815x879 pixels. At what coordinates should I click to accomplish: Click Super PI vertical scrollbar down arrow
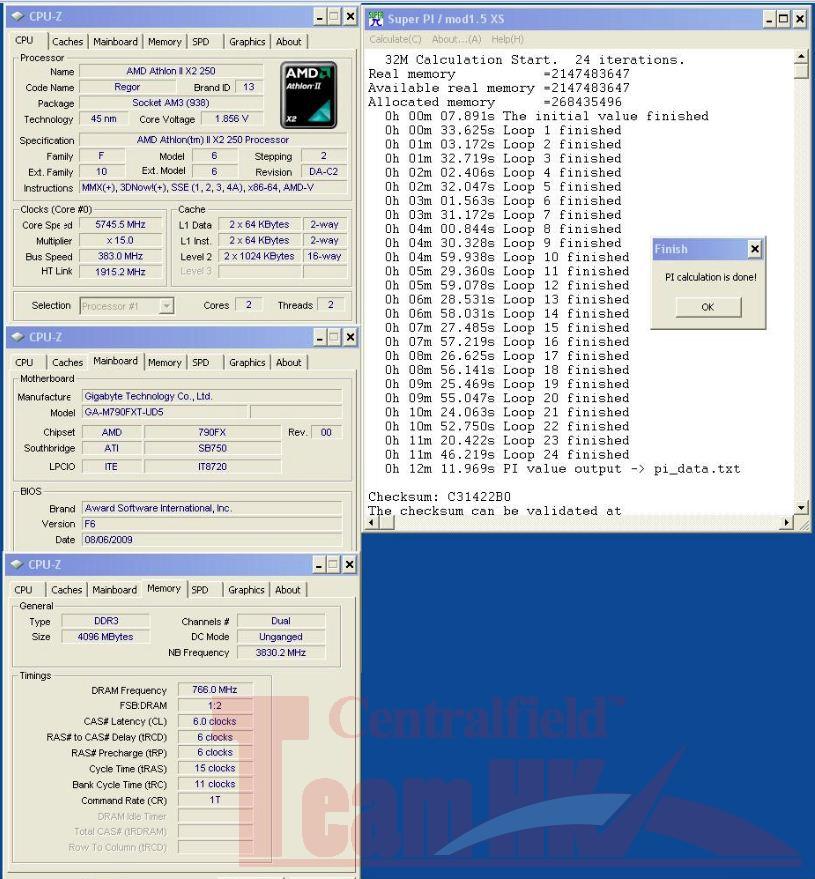[801, 508]
